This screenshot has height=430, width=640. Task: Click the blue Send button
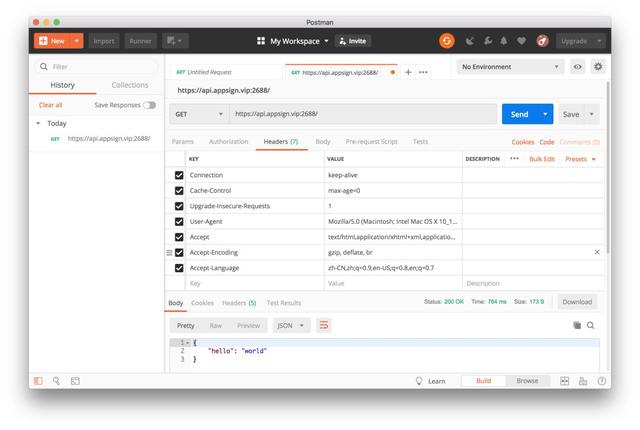click(x=520, y=114)
